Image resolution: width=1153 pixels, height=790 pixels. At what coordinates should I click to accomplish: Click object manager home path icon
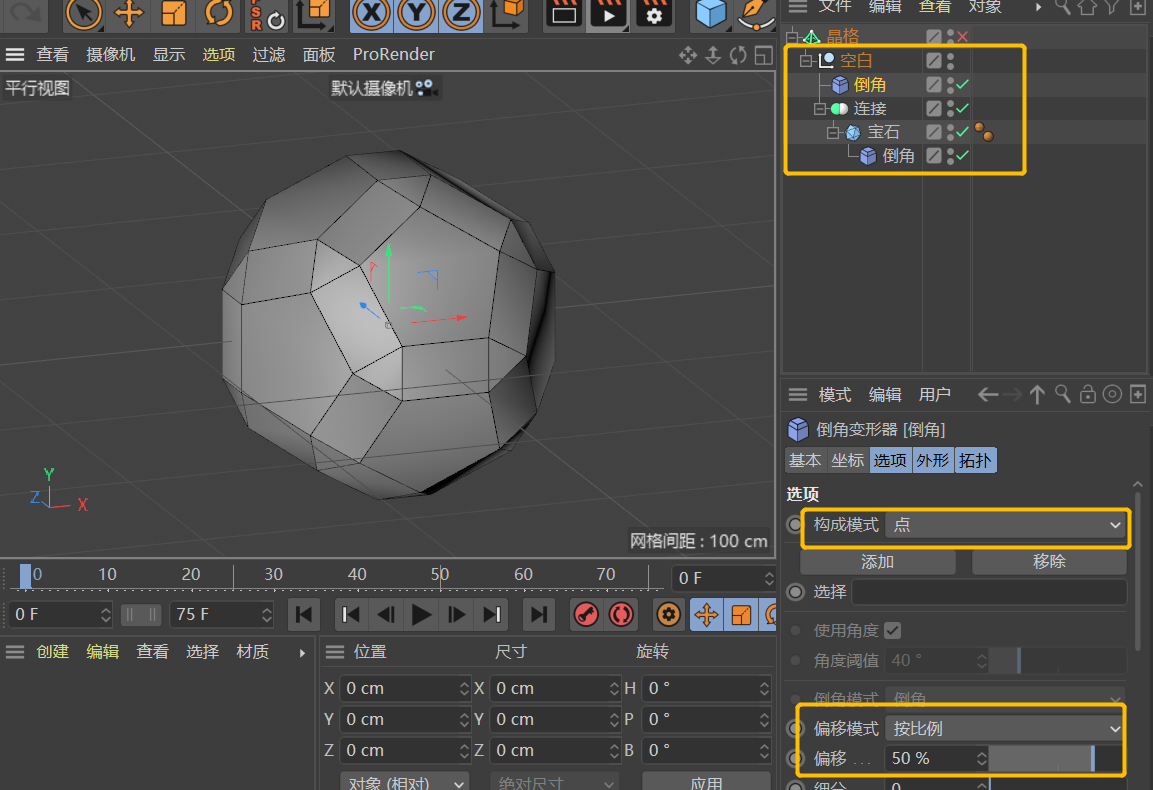1087,7
